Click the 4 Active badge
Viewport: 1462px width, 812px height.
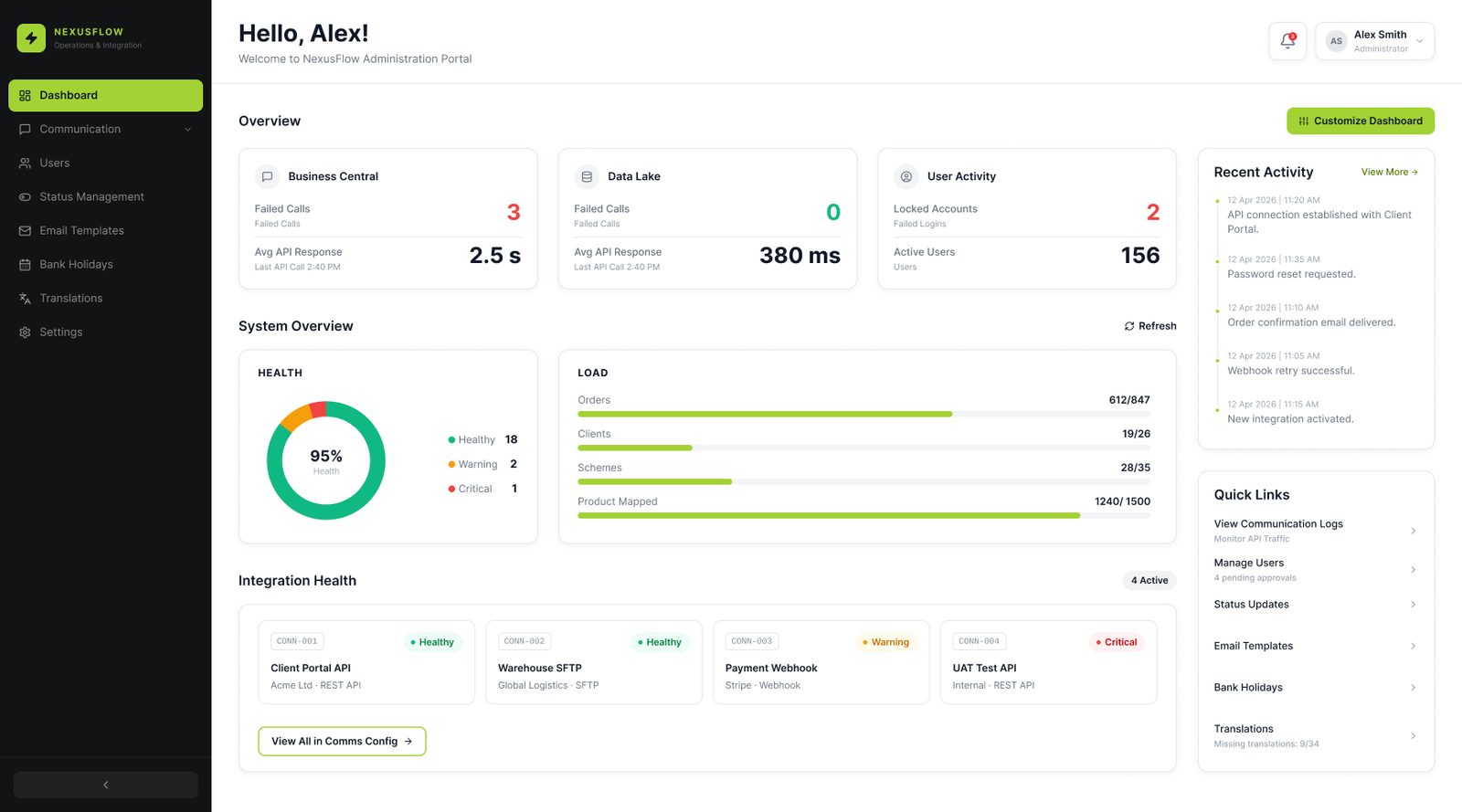1149,580
